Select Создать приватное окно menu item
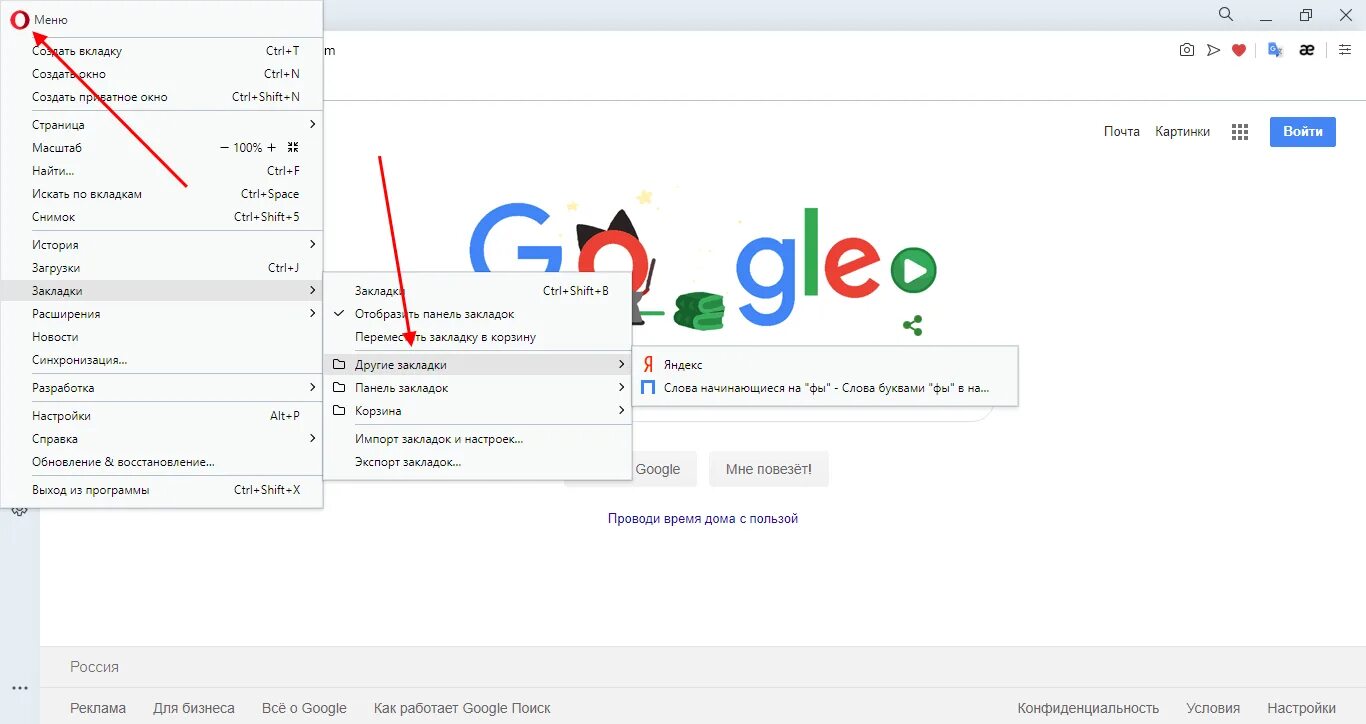Viewport: 1366px width, 724px height. click(x=162, y=97)
